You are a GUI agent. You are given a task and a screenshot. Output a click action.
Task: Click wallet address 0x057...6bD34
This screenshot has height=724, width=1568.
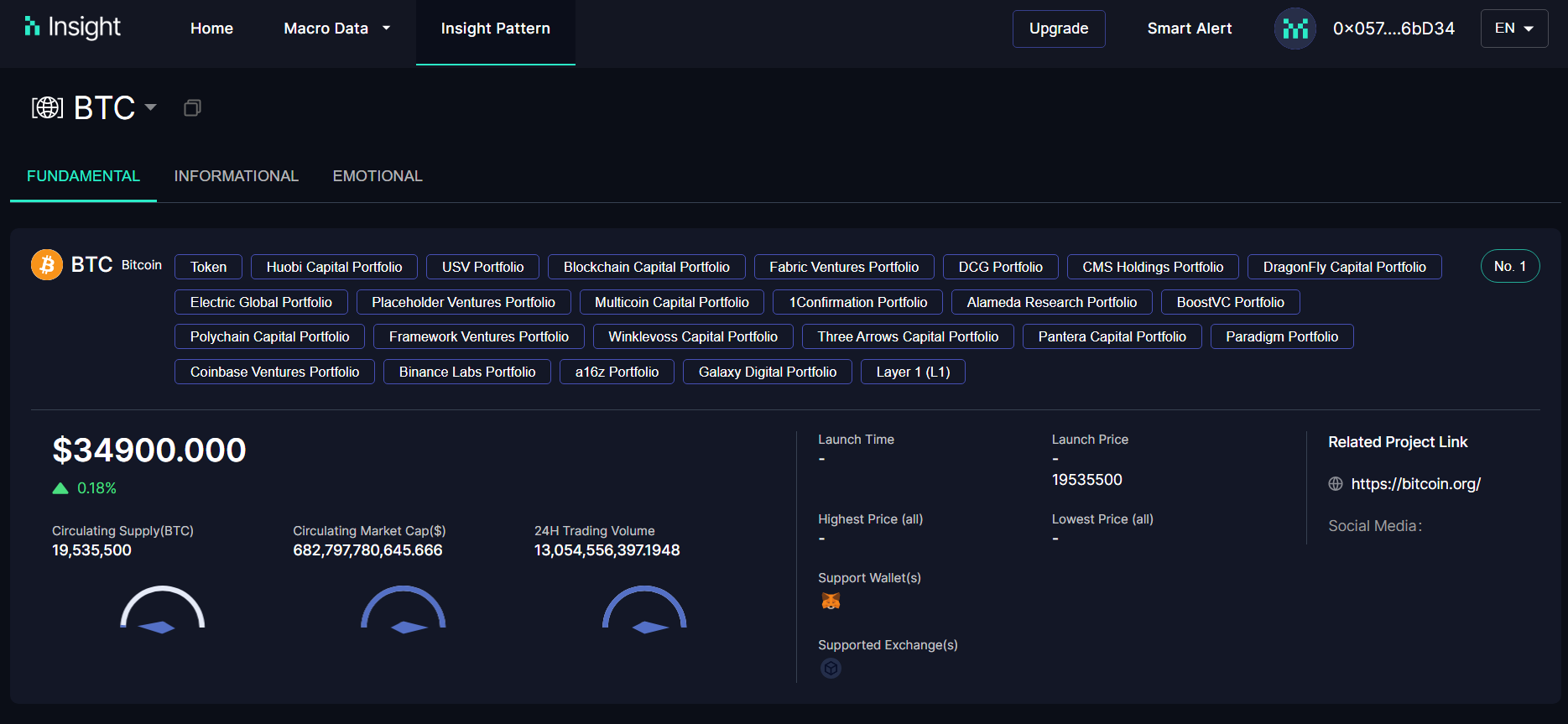(1393, 29)
